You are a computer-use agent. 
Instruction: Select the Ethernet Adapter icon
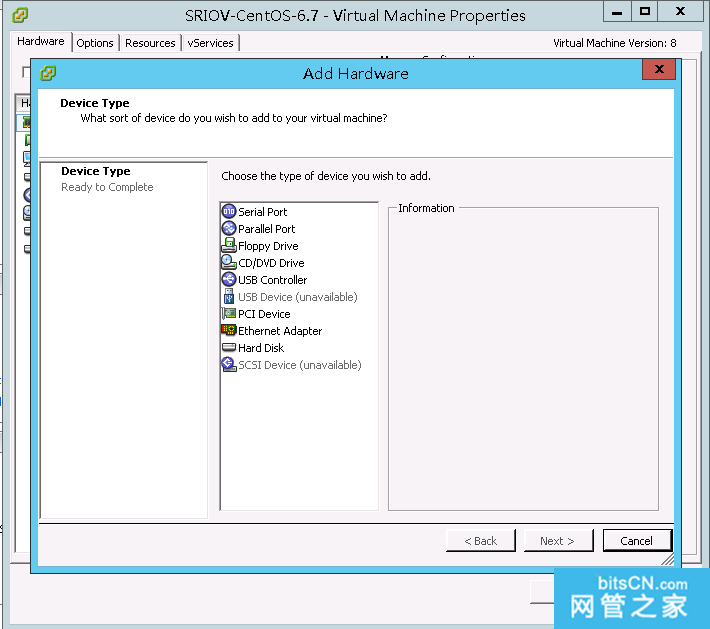(x=229, y=330)
